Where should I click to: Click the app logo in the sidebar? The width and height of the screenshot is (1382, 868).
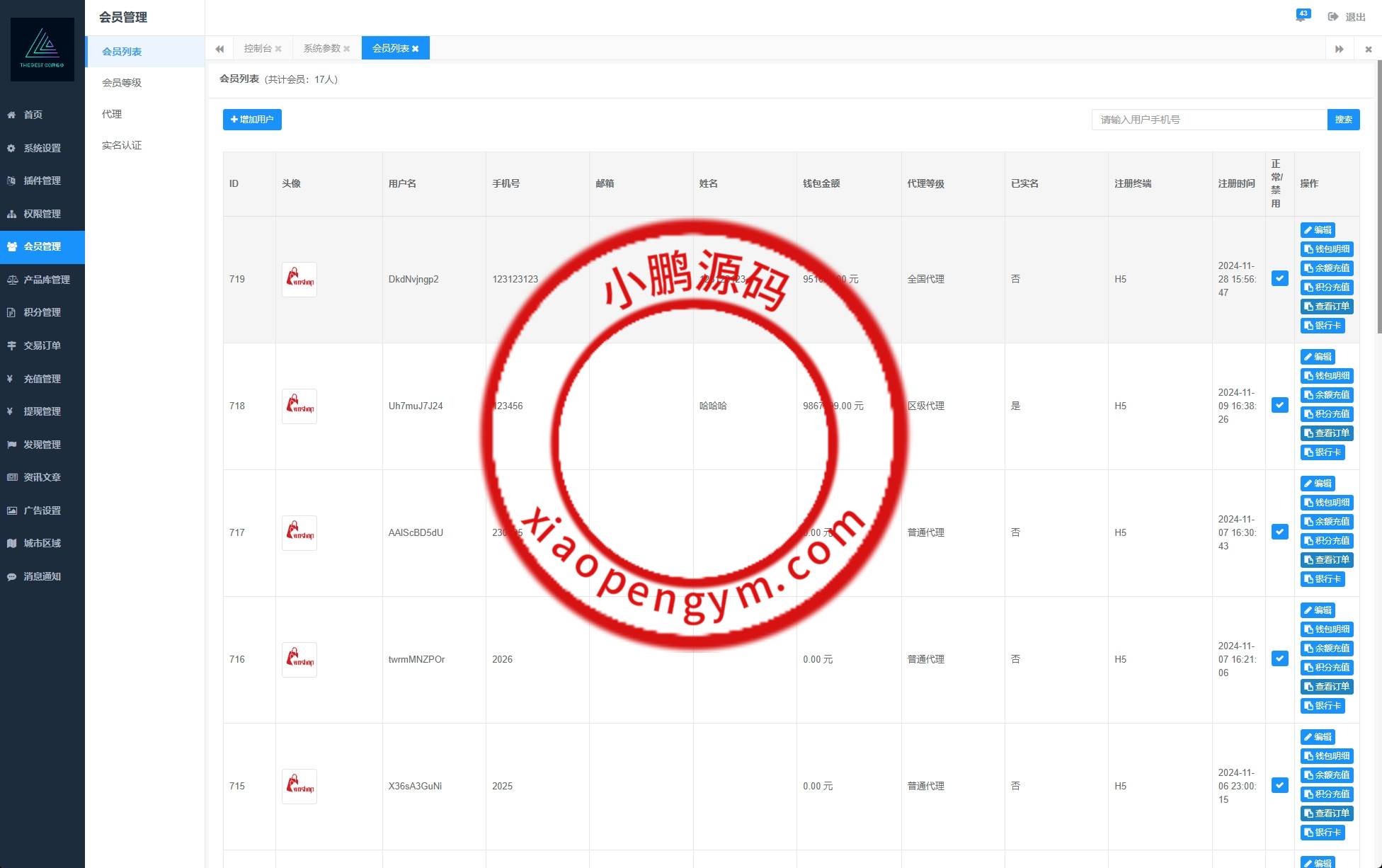point(42,50)
